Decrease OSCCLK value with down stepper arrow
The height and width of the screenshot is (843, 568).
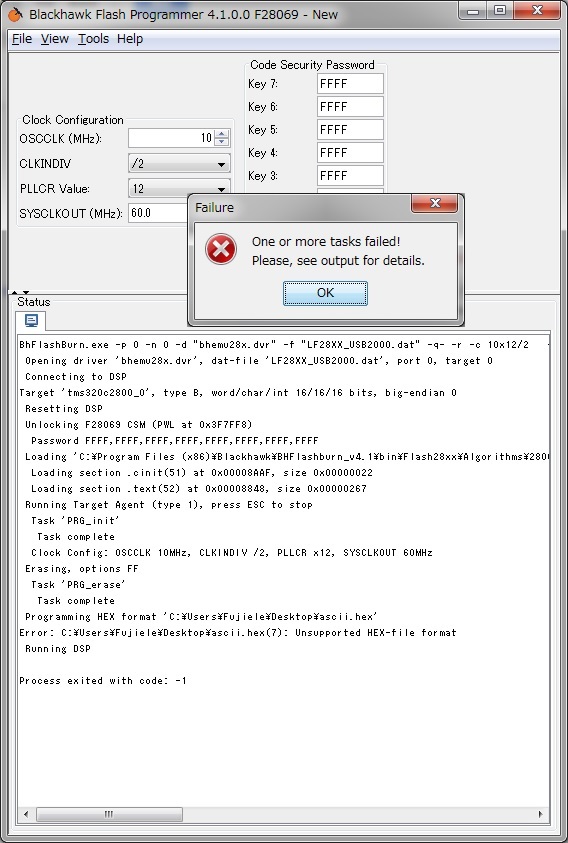click(222, 142)
